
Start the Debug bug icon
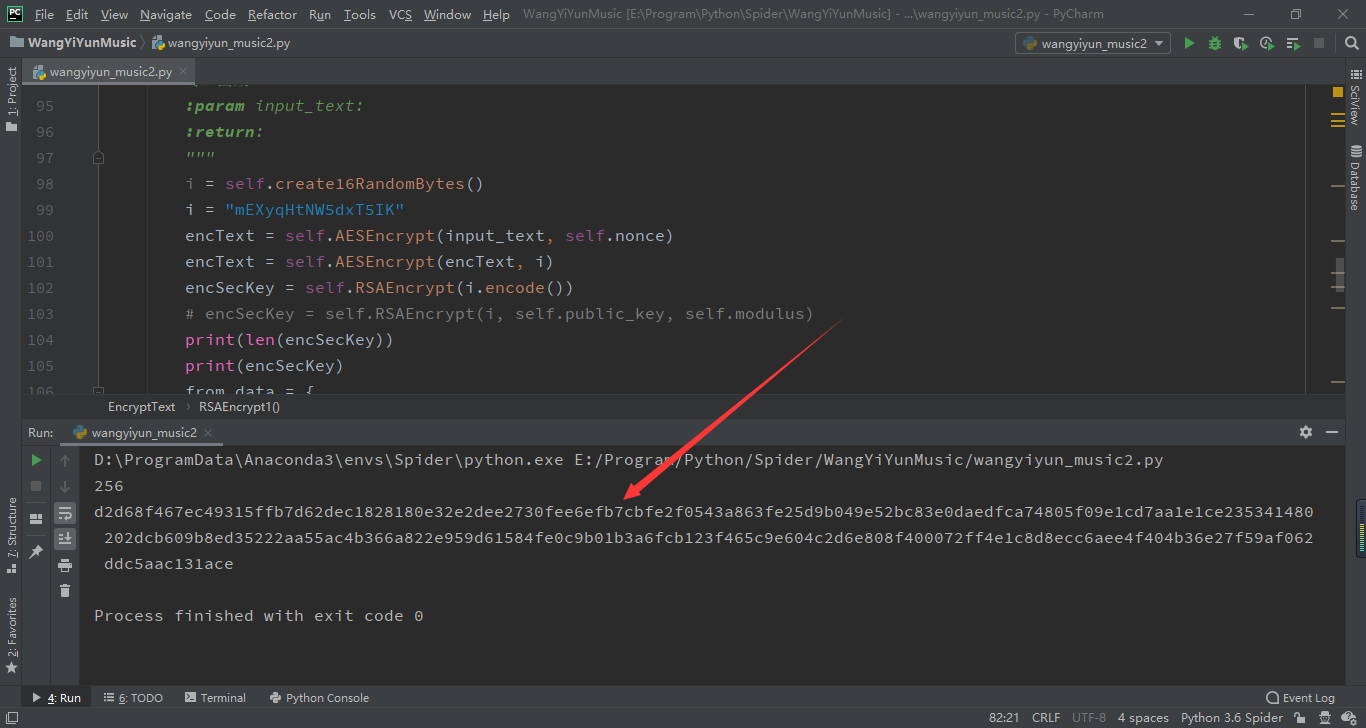pos(1215,43)
